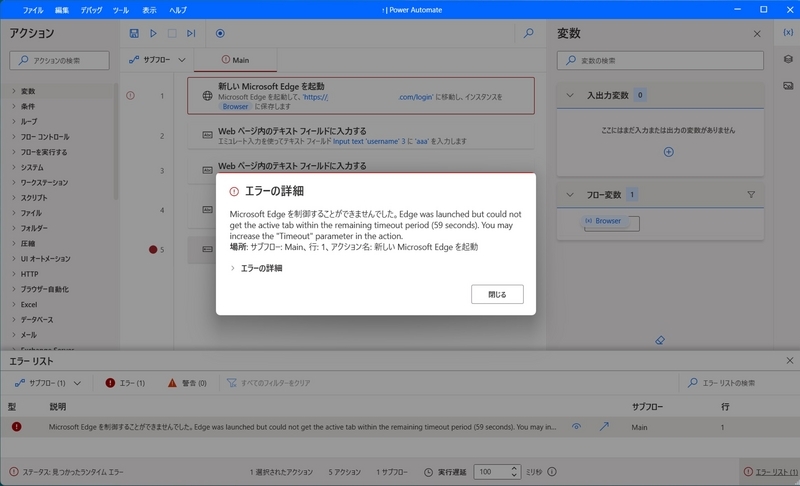Viewport: 800px width, 486px height.
Task: Open 編集 menu
Action: coord(62,10)
